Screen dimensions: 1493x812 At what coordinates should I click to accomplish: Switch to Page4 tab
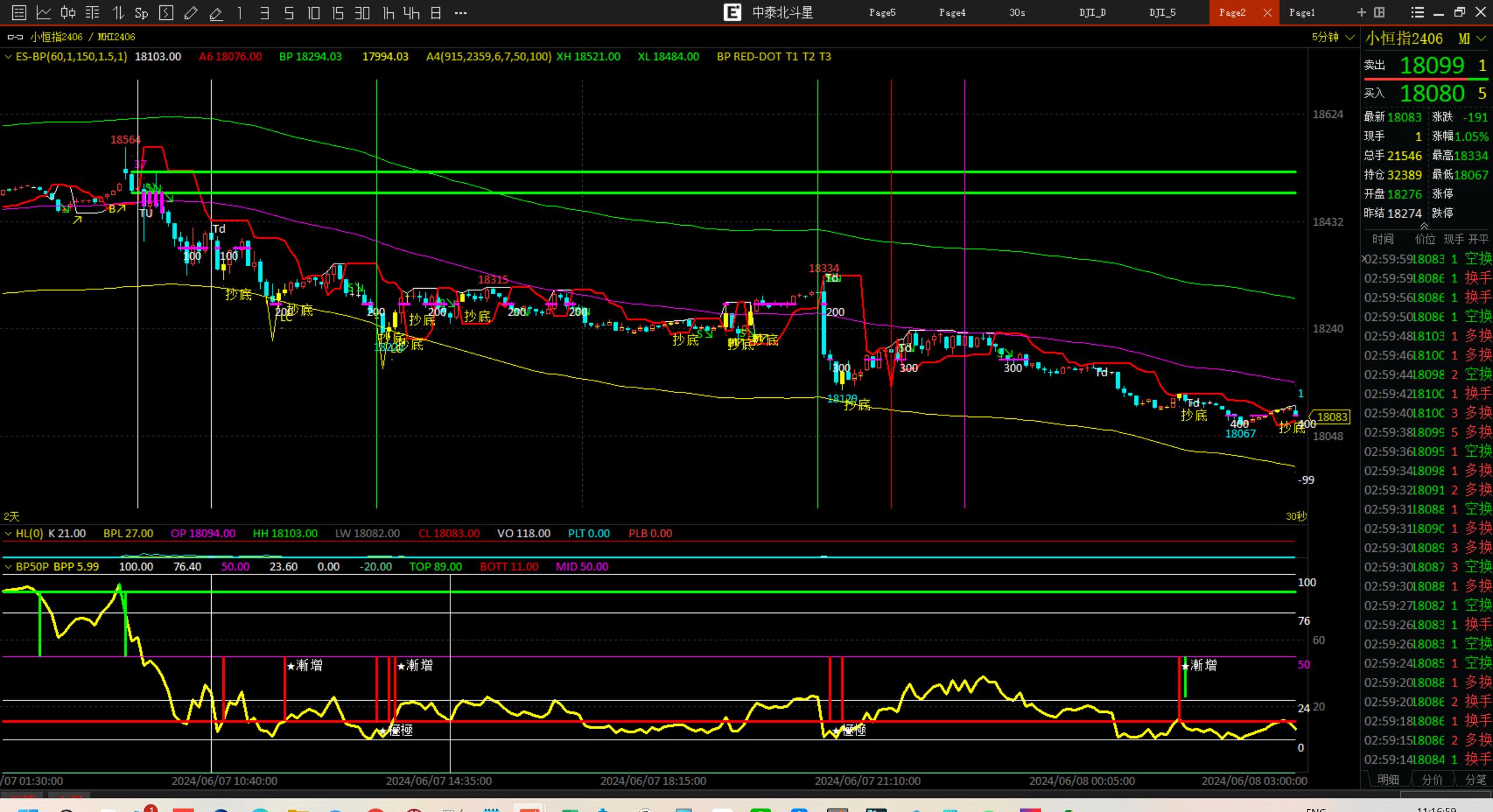[x=952, y=12]
